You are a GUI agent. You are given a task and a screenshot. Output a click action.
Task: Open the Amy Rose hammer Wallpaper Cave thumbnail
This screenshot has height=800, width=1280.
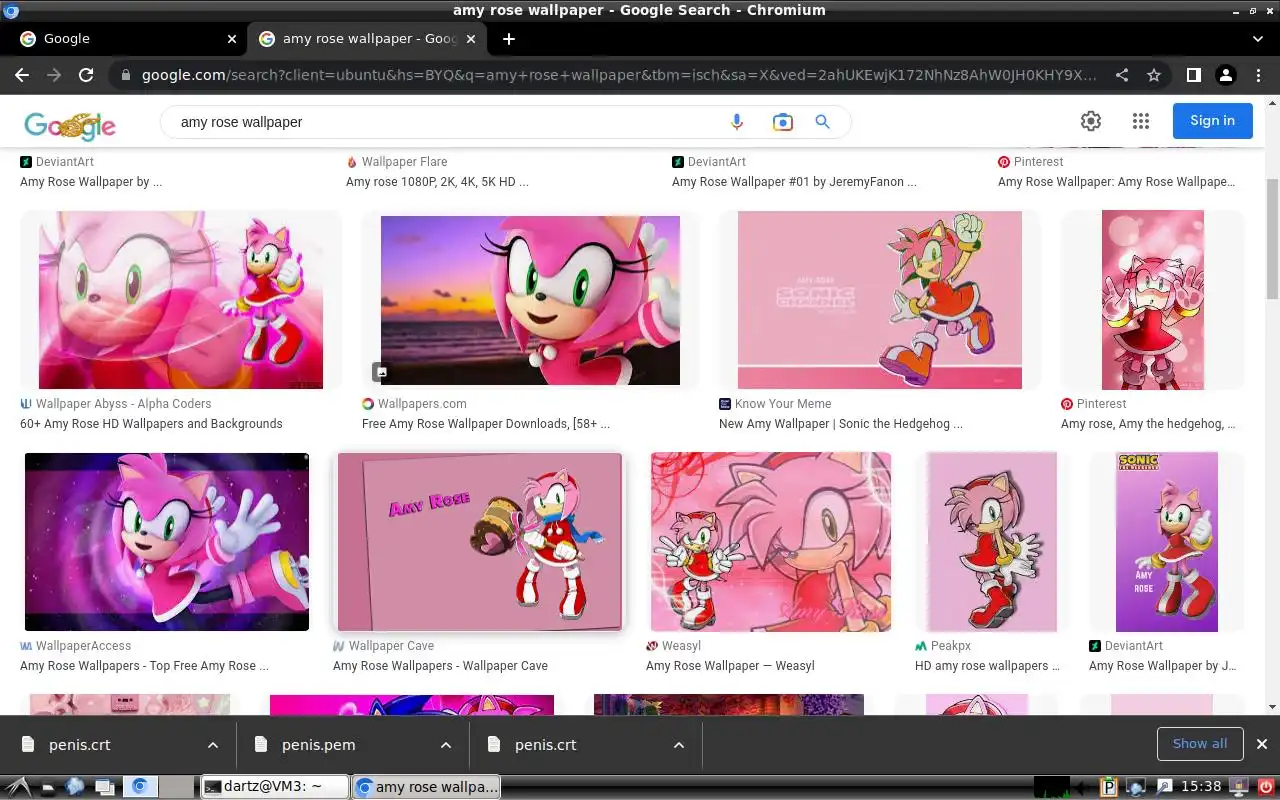[480, 542]
